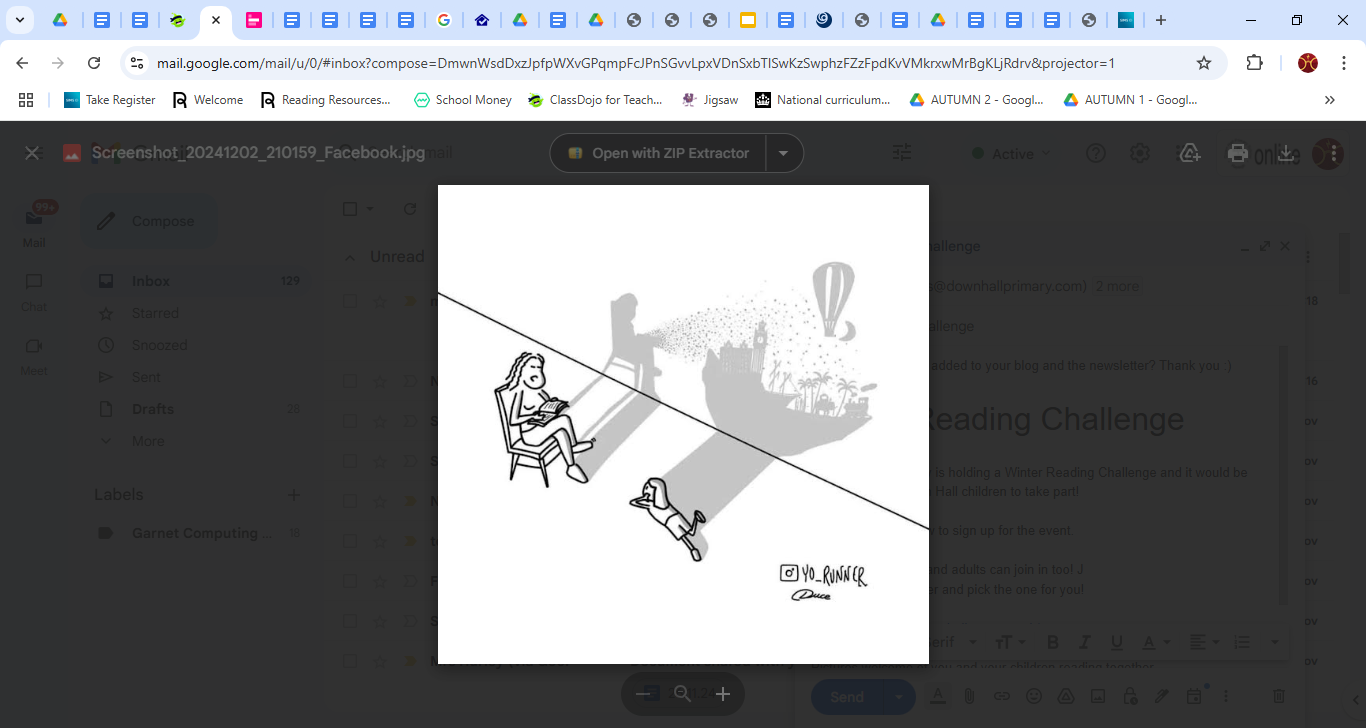Toggle italic in compose toolbar
This screenshot has height=728, width=1366.
tap(1085, 642)
